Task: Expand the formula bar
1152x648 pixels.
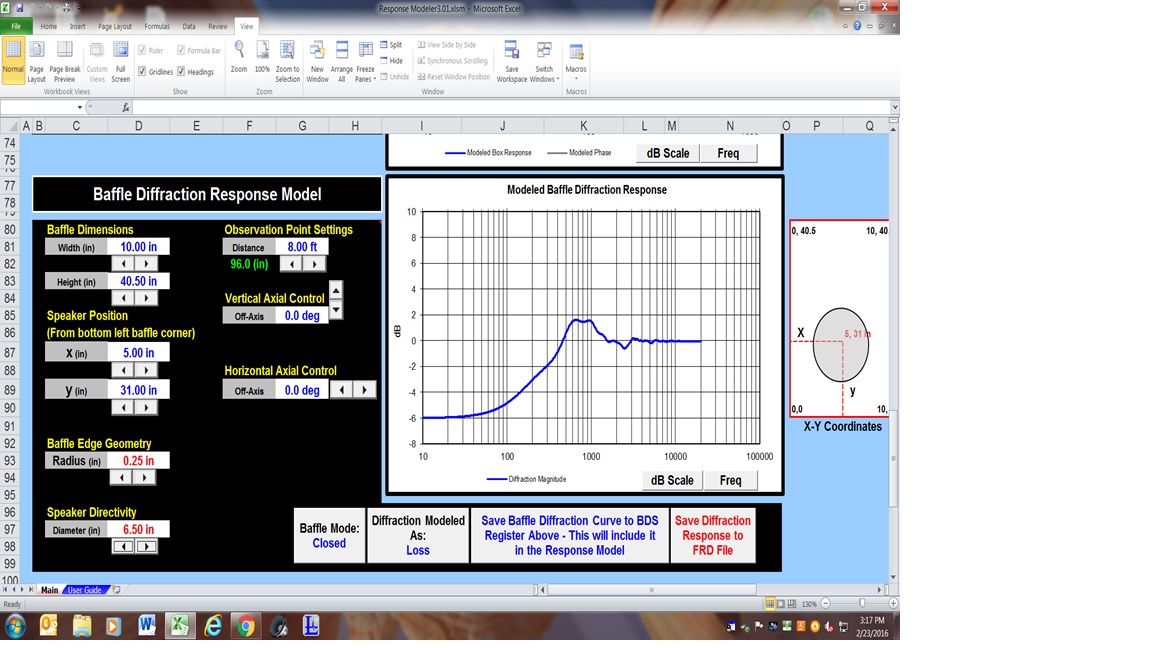Action: click(x=894, y=108)
